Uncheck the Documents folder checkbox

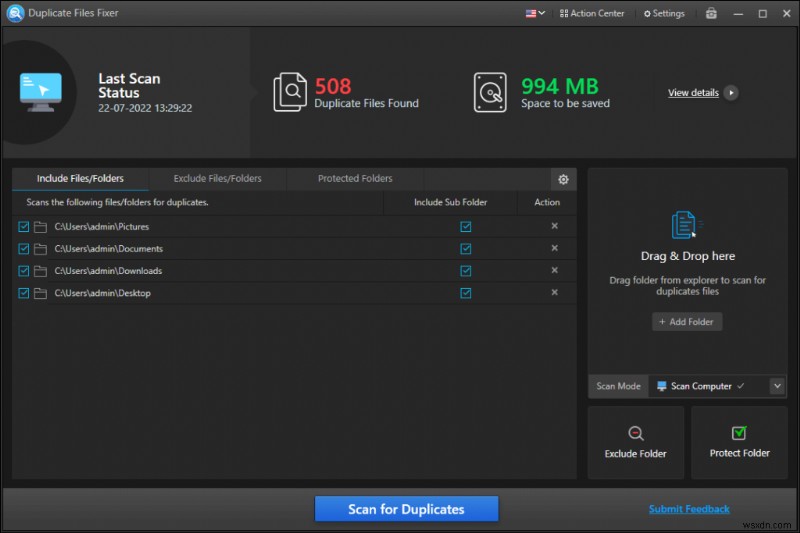[23, 249]
